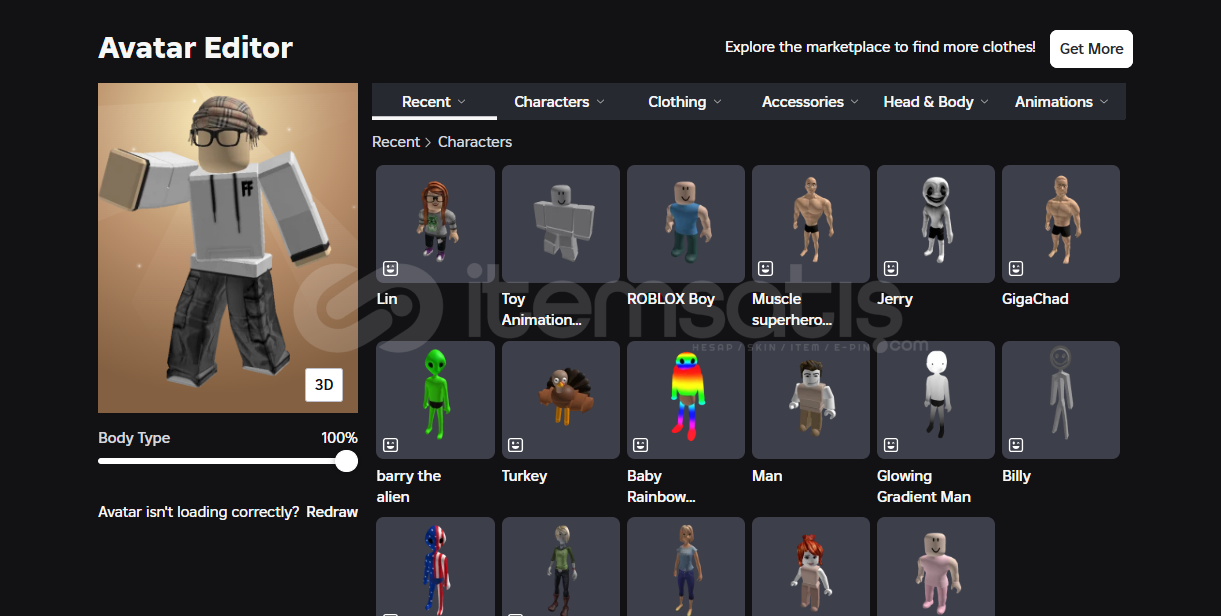Select the Lin character thumbnail

click(x=435, y=224)
